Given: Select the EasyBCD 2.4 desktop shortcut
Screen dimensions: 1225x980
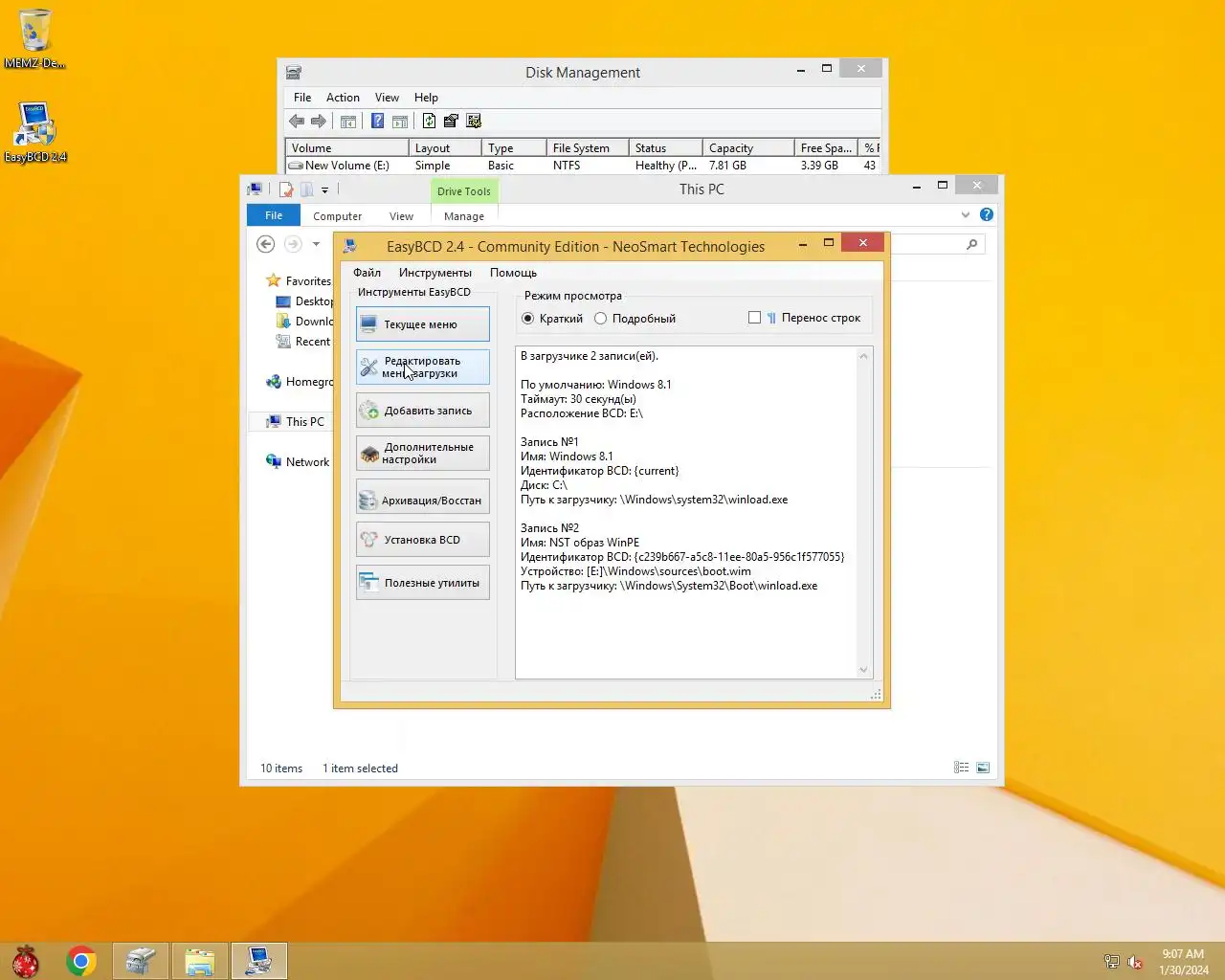Looking at the screenshot, I should point(35,132).
